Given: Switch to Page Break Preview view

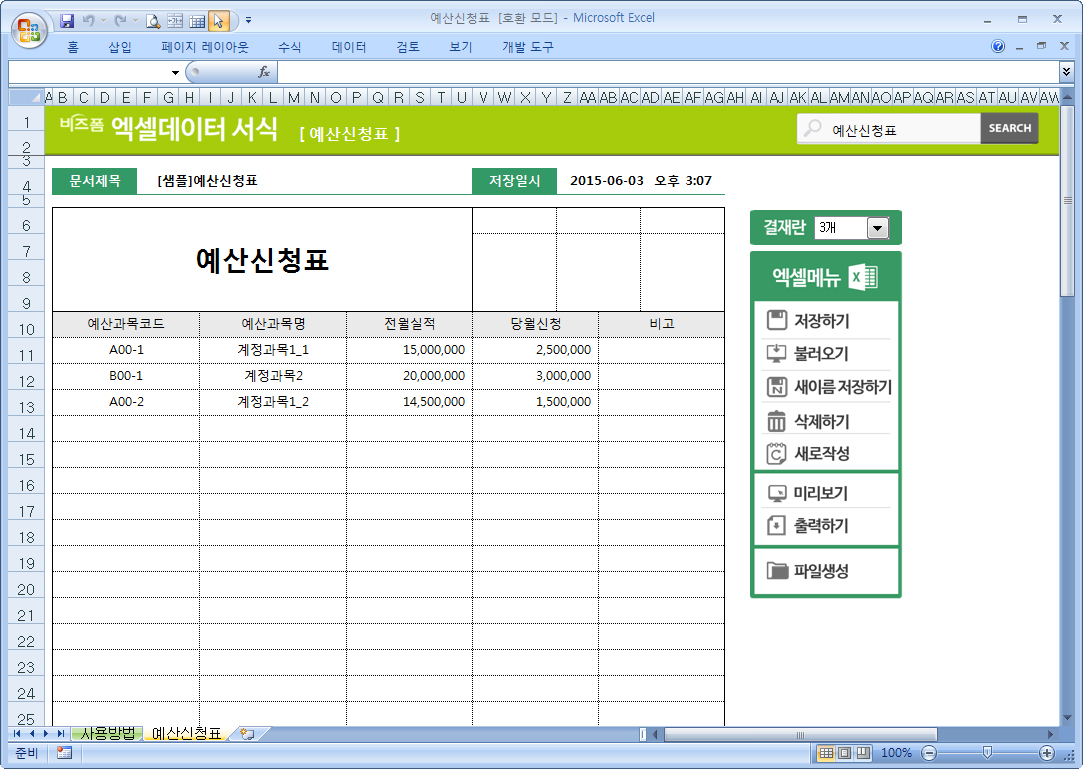Looking at the screenshot, I should [x=862, y=753].
